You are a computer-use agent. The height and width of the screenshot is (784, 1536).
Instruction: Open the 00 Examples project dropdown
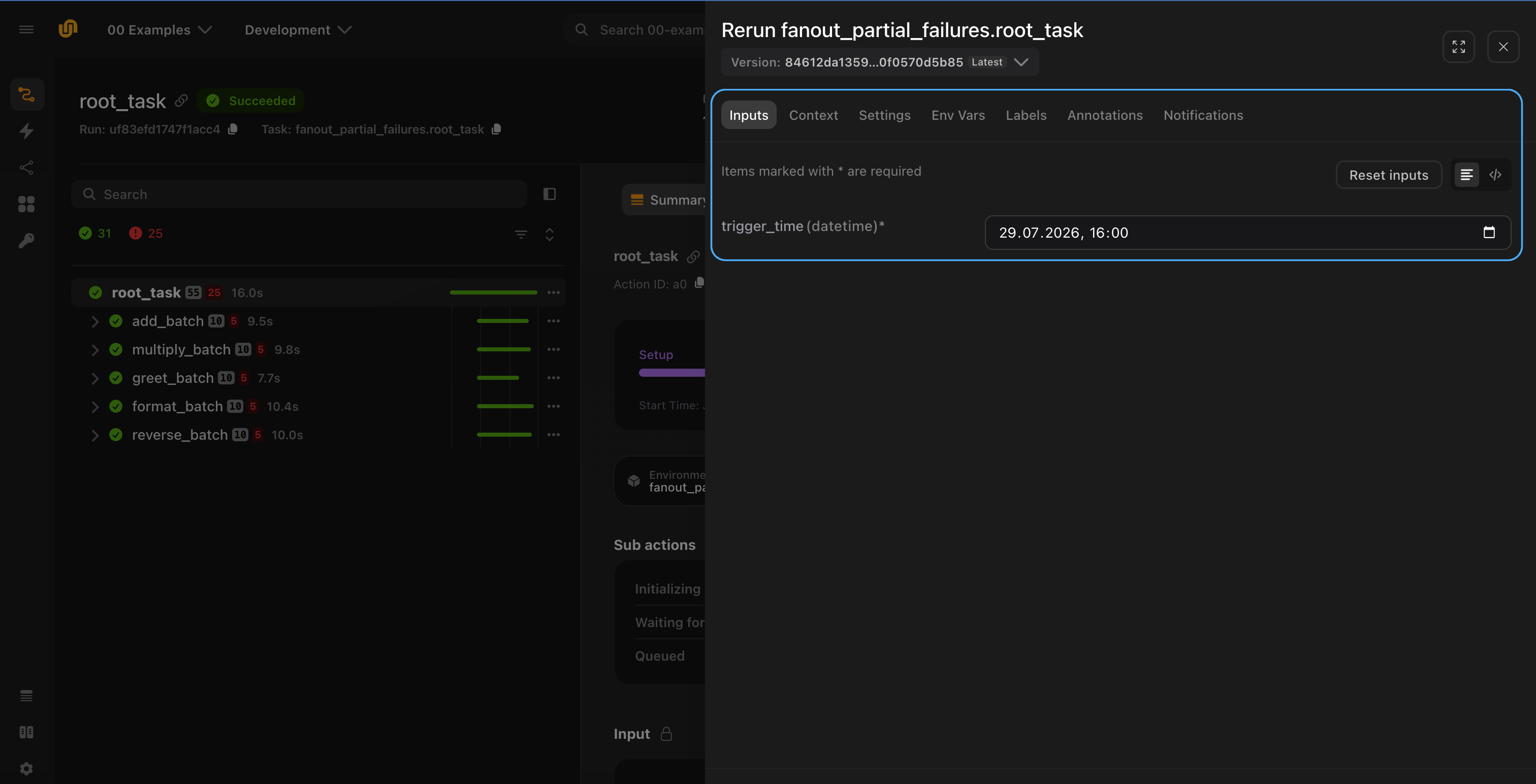[159, 30]
